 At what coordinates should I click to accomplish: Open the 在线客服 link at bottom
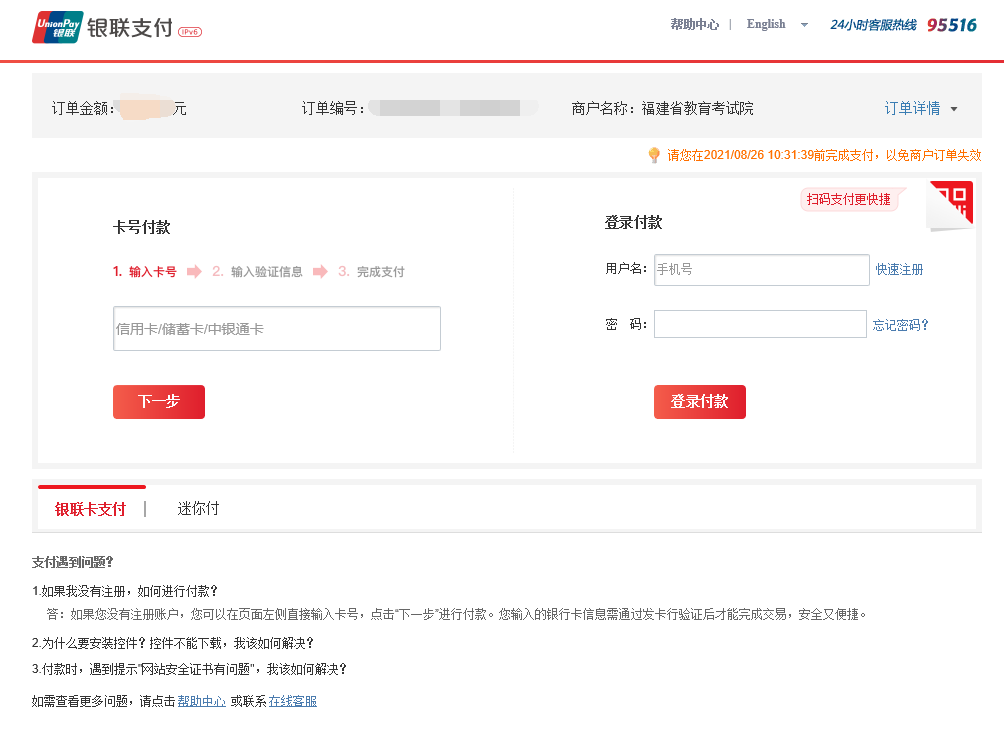293,701
